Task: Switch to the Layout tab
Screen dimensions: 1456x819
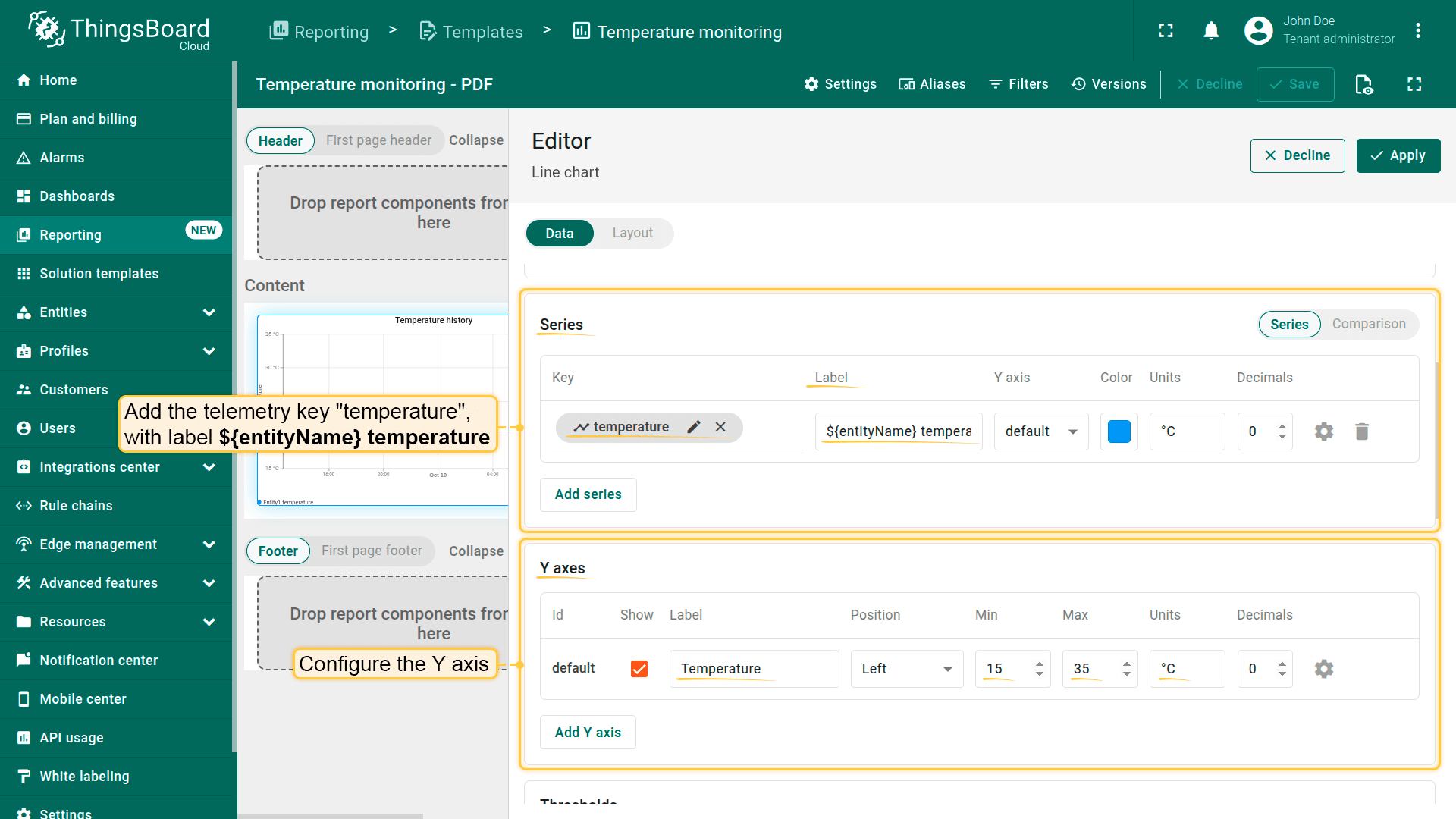Action: click(x=632, y=233)
